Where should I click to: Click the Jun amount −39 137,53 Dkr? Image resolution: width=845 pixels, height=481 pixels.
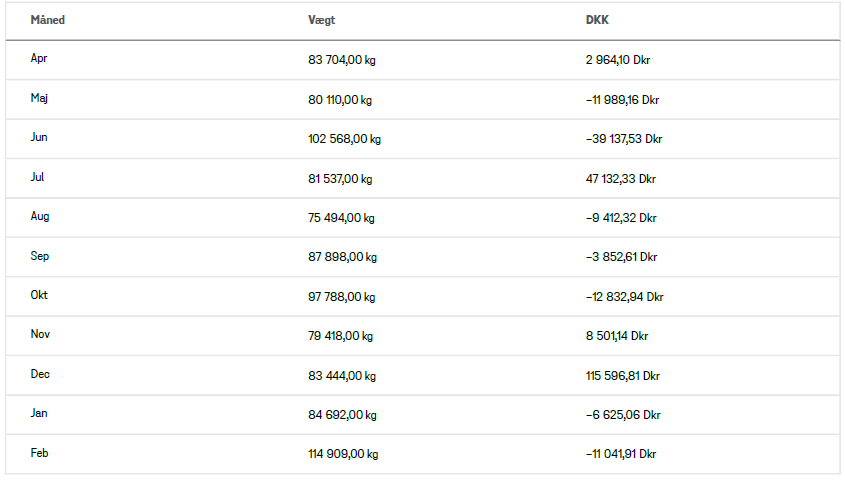tap(624, 139)
